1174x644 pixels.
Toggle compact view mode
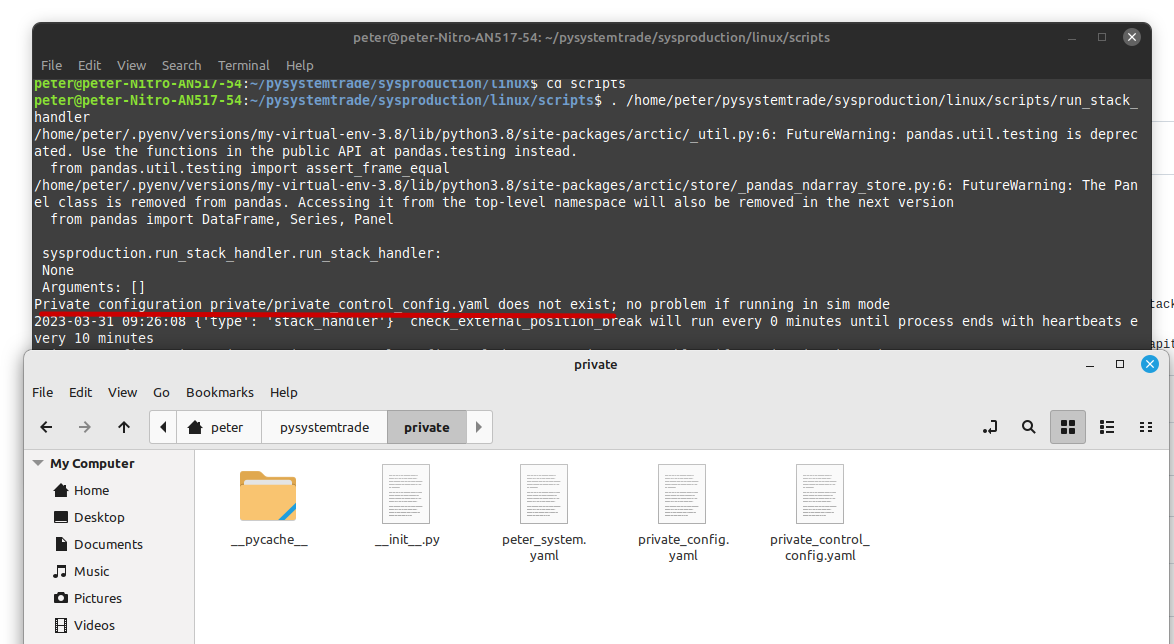click(1146, 427)
